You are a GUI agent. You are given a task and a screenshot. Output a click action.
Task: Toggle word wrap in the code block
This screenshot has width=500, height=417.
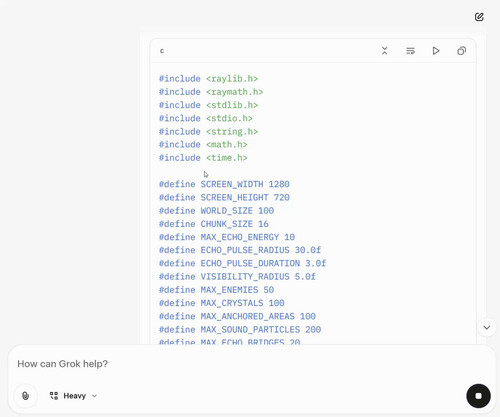tap(410, 51)
